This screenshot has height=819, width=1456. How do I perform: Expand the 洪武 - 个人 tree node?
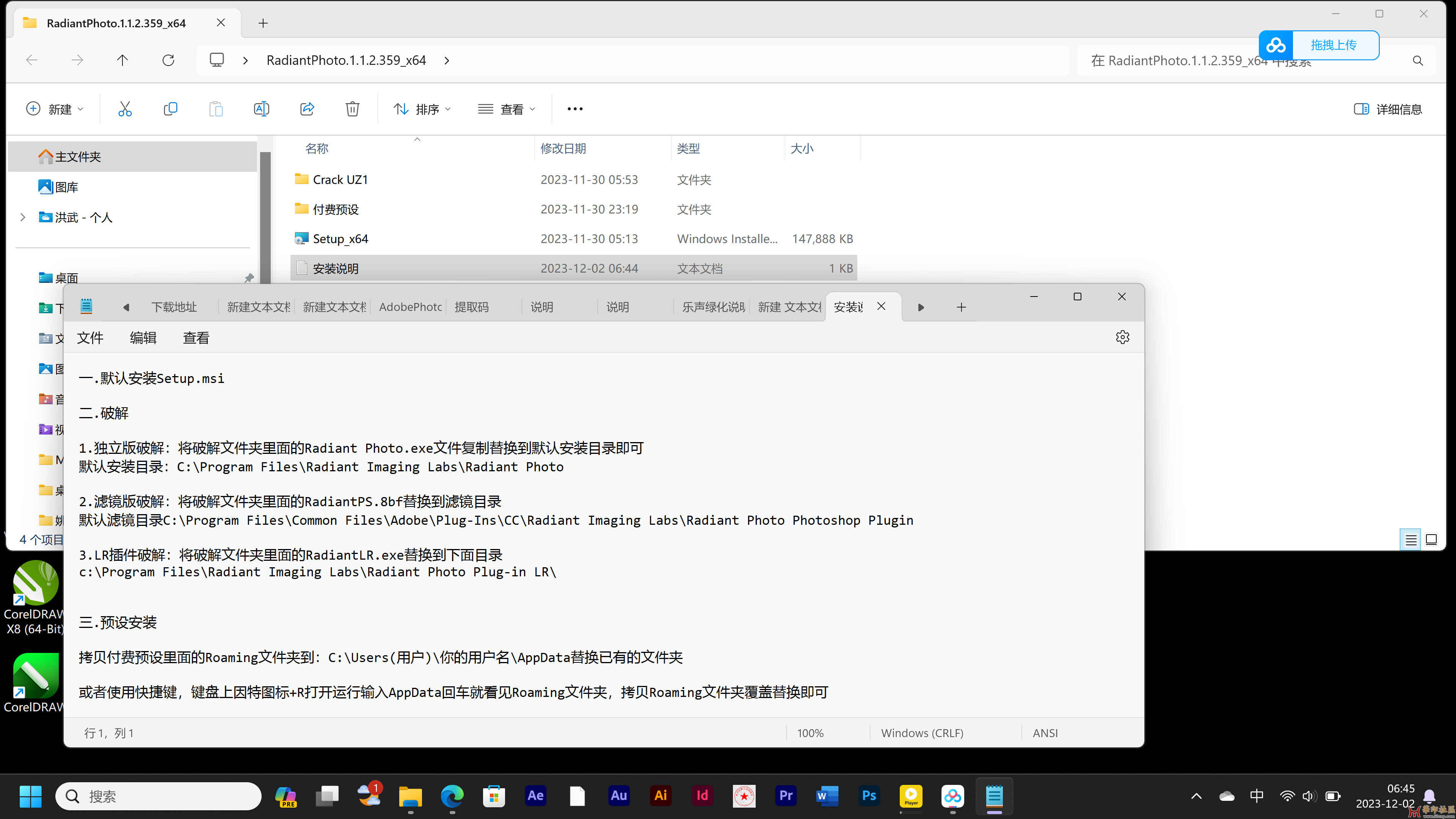click(23, 217)
